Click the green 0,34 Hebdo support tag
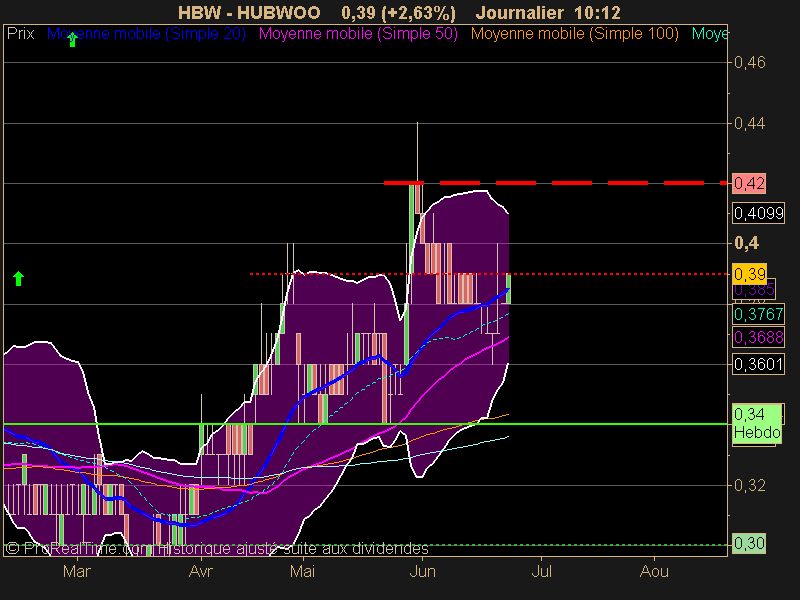Screen dimensions: 800x600 757,423
